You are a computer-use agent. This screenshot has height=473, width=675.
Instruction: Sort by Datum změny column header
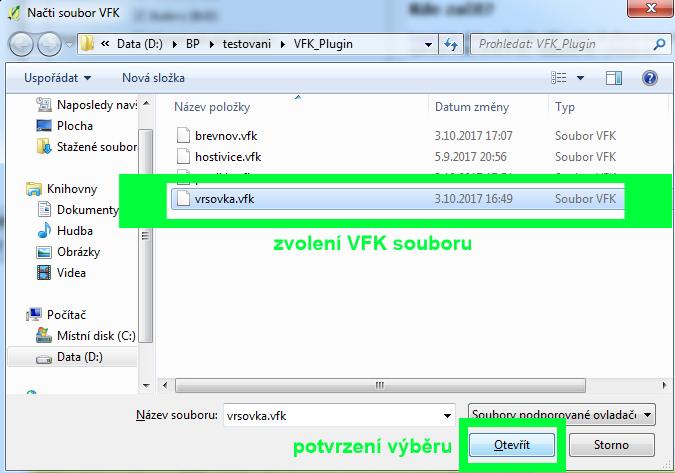[472, 107]
